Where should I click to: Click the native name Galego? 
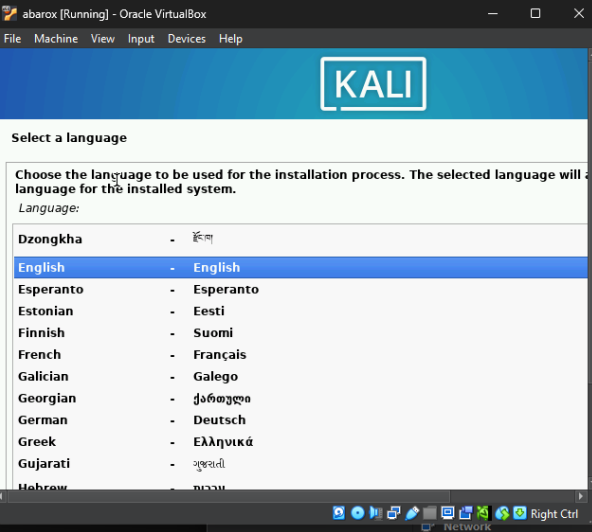(216, 377)
